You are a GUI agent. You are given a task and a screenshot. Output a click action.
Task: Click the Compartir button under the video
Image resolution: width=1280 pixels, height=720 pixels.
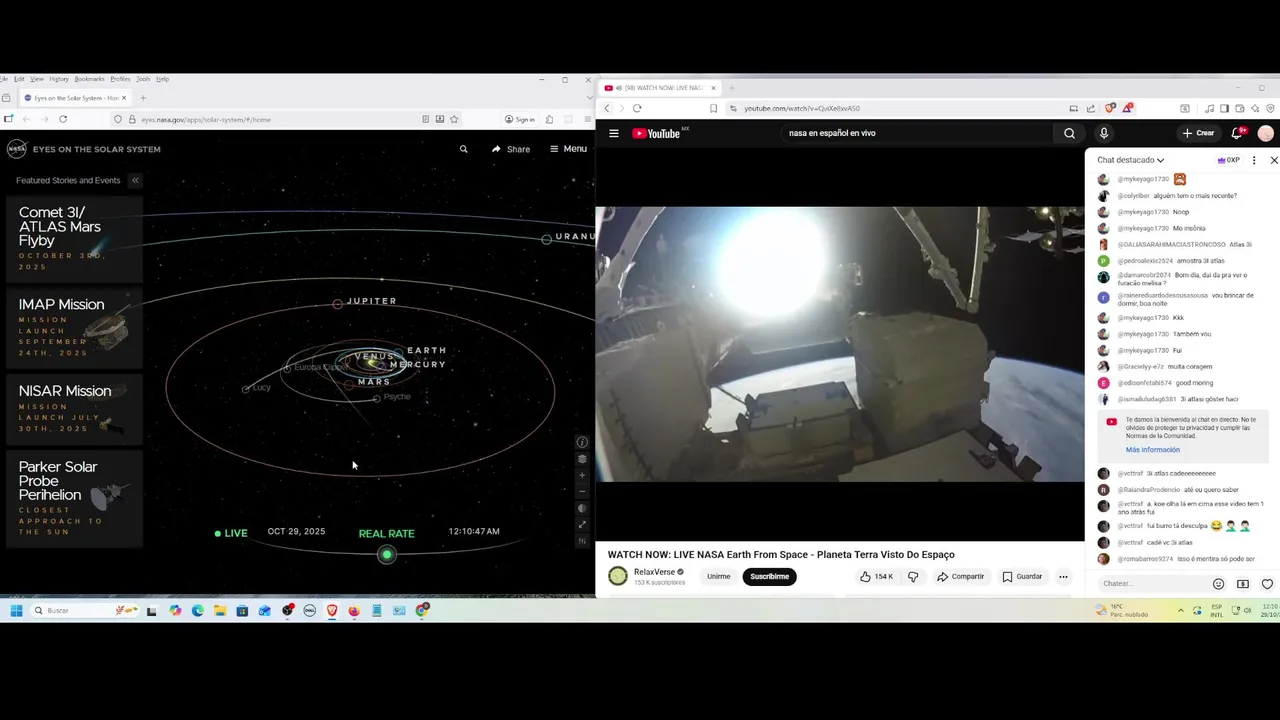click(x=960, y=576)
